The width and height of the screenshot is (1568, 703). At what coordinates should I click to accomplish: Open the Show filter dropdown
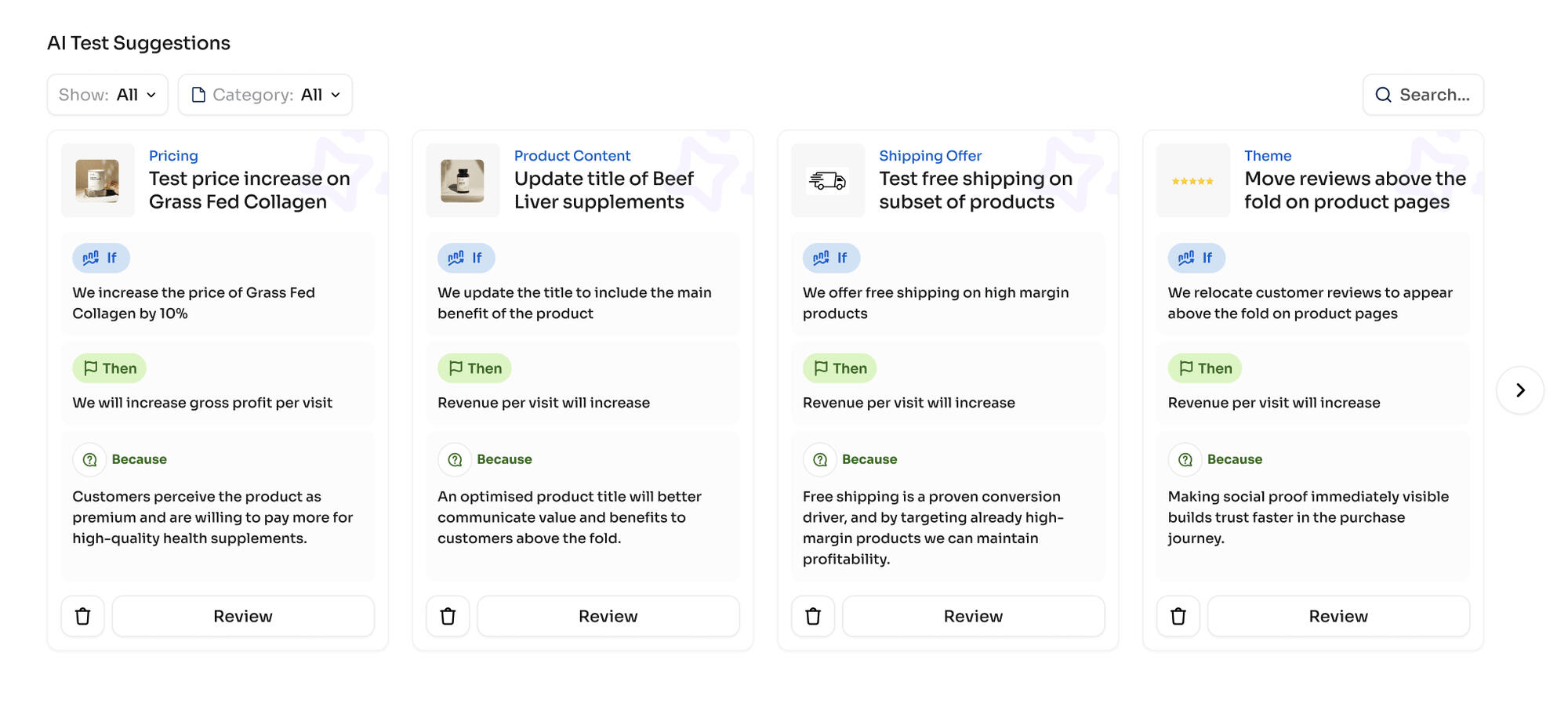click(x=107, y=95)
